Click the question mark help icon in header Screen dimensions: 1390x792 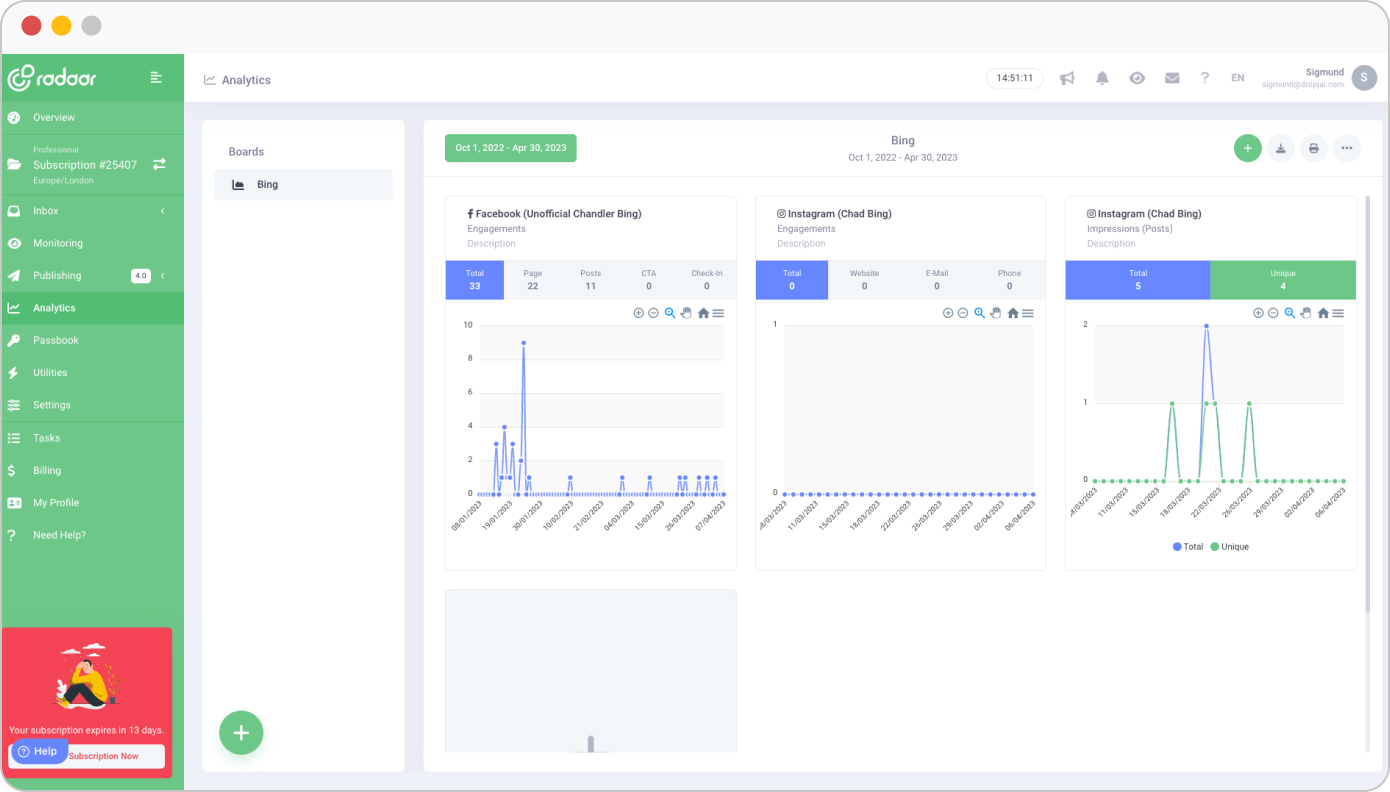point(1205,78)
